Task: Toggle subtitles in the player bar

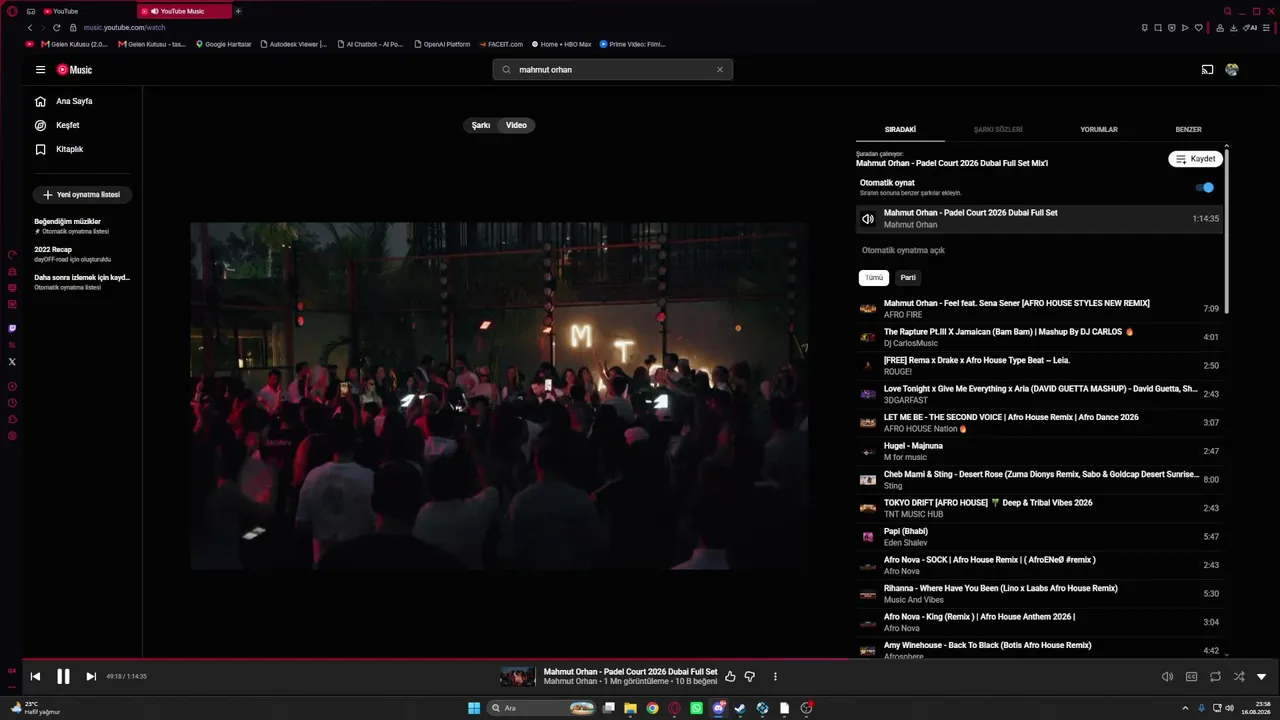Action: point(1191,677)
